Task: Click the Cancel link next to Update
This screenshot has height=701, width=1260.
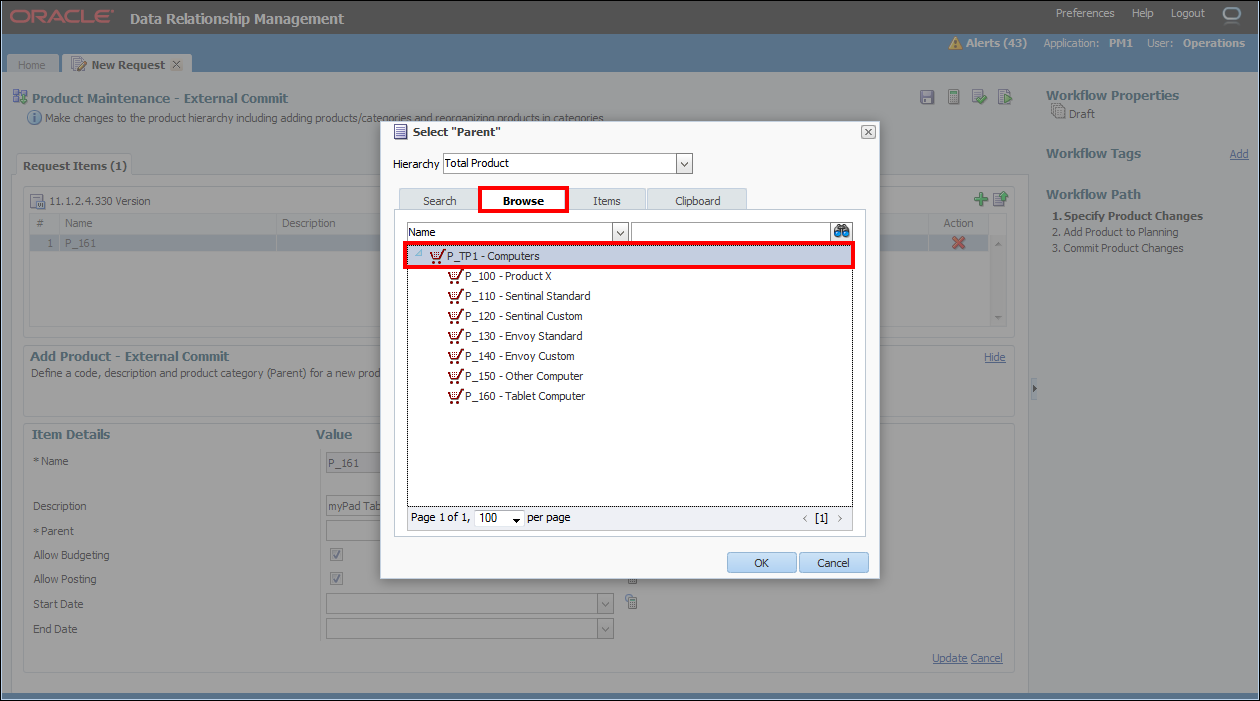Action: click(x=986, y=658)
